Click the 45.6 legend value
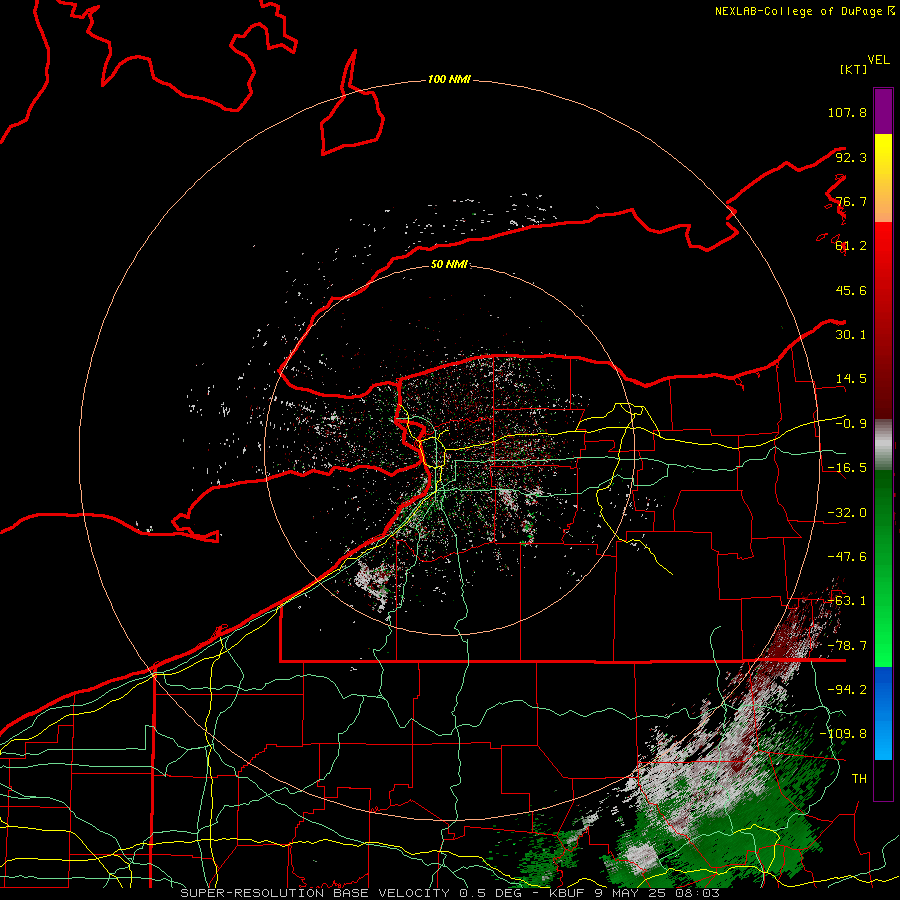The width and height of the screenshot is (900, 900). [x=851, y=290]
